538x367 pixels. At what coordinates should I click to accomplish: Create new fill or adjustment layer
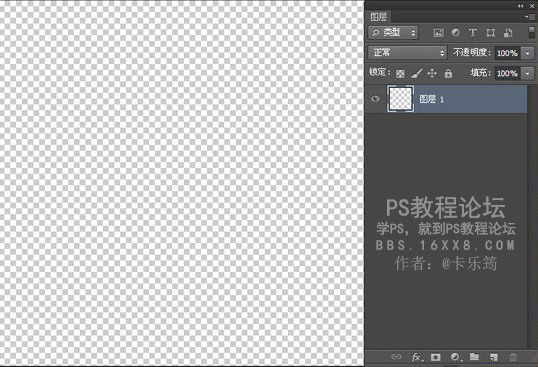pyautogui.click(x=455, y=357)
